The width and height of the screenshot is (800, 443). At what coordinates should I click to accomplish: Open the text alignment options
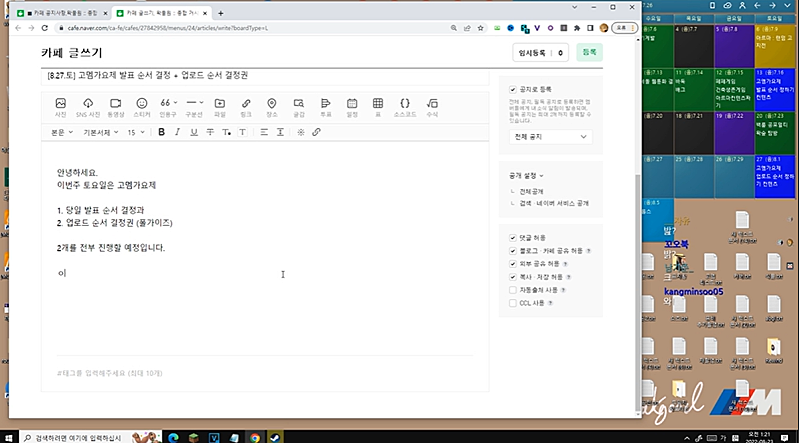tap(264, 132)
